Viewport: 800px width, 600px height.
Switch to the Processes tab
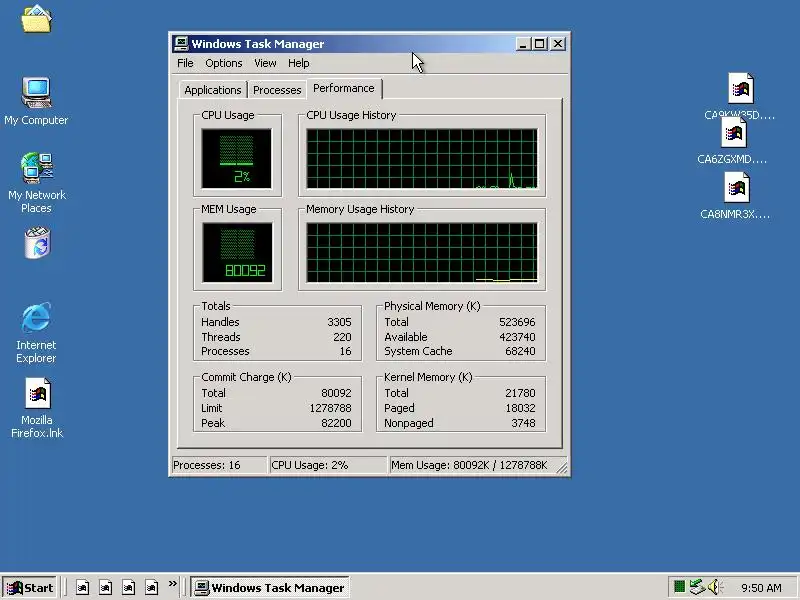click(x=277, y=90)
